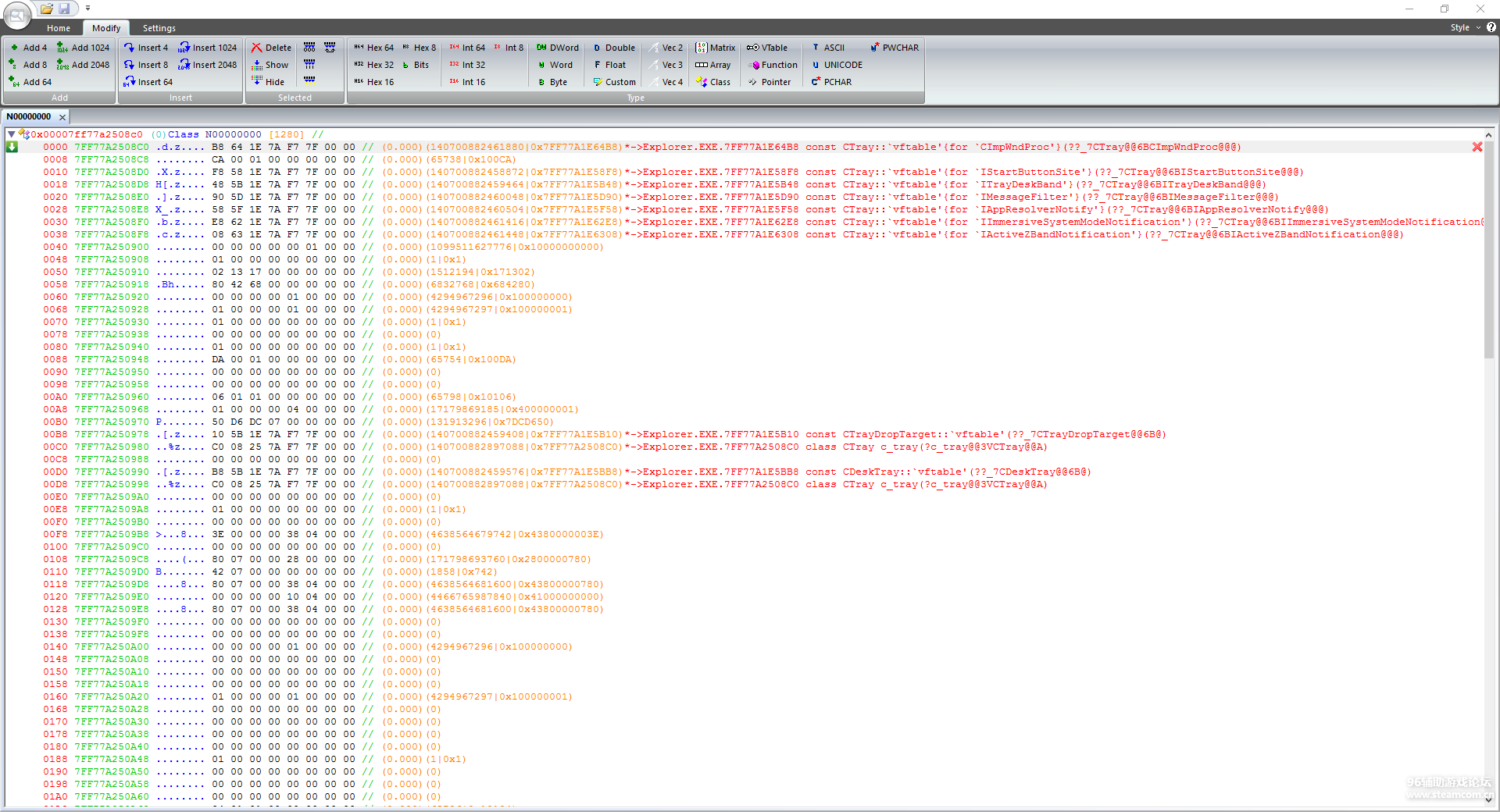Collapse the N00000000 class tree
The height and width of the screenshot is (812, 1500).
pyautogui.click(x=11, y=134)
